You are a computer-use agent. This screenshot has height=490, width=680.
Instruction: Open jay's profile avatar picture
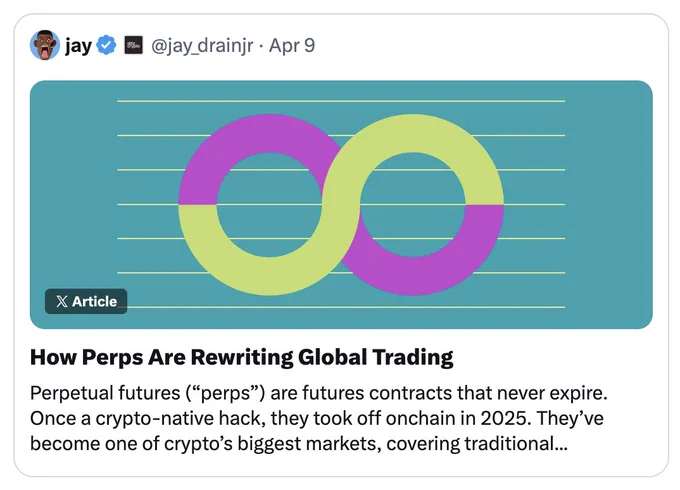[x=45, y=45]
